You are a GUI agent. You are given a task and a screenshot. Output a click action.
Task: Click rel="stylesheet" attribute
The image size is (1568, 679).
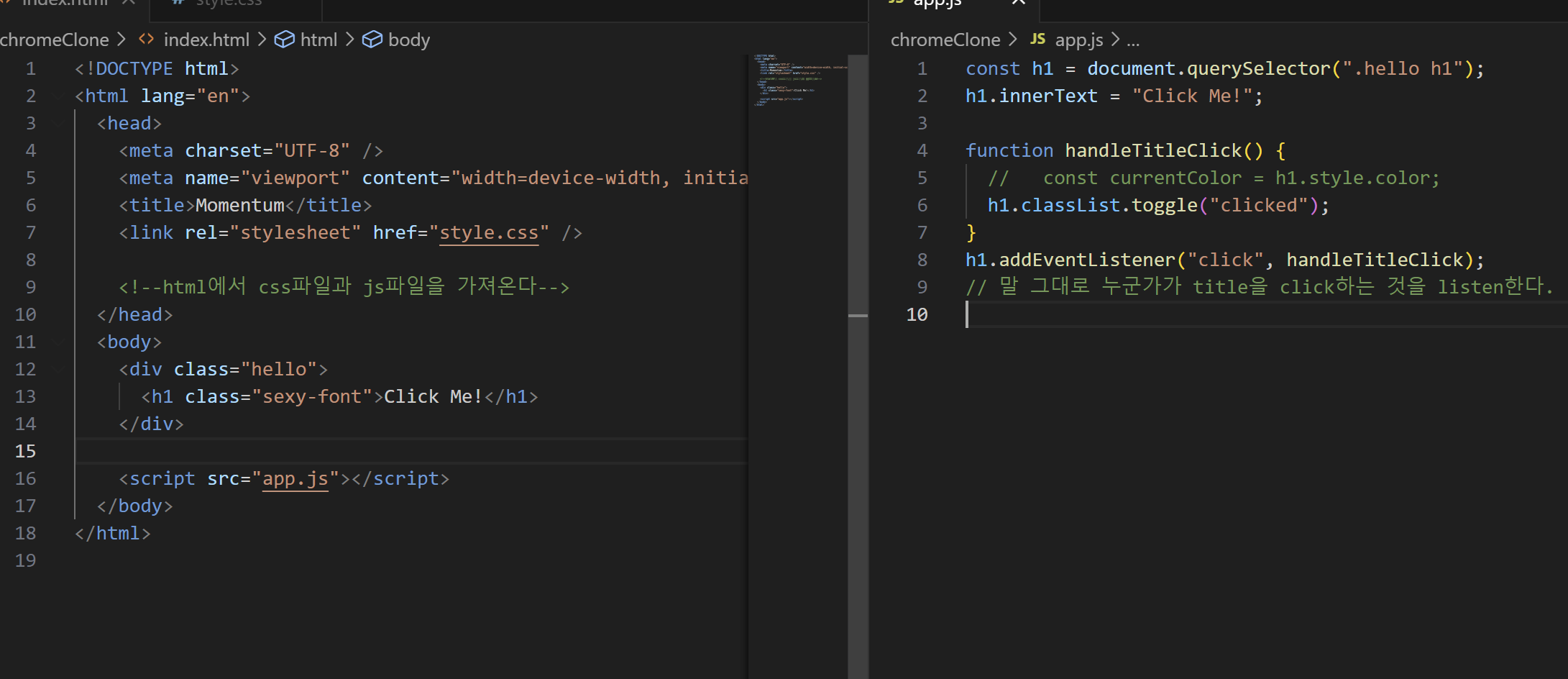coord(273,232)
